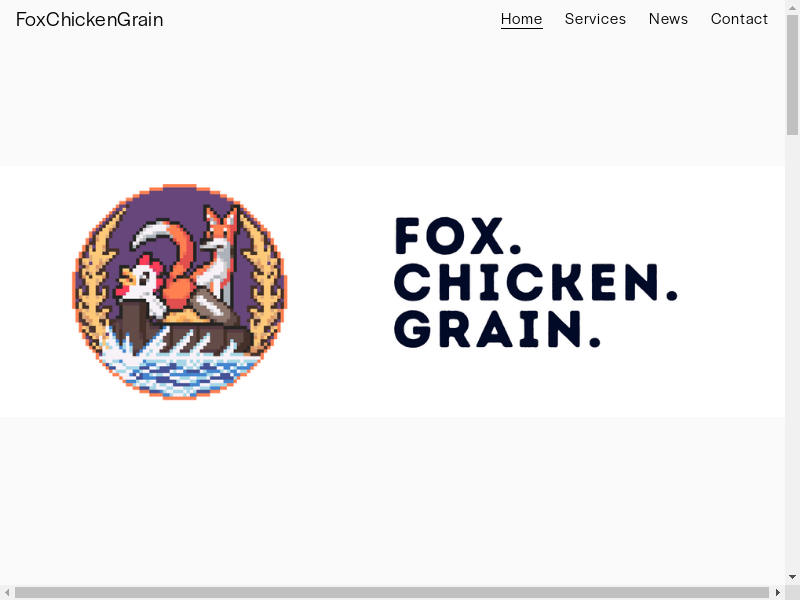Click the blue water waves in logo

[x=179, y=371]
